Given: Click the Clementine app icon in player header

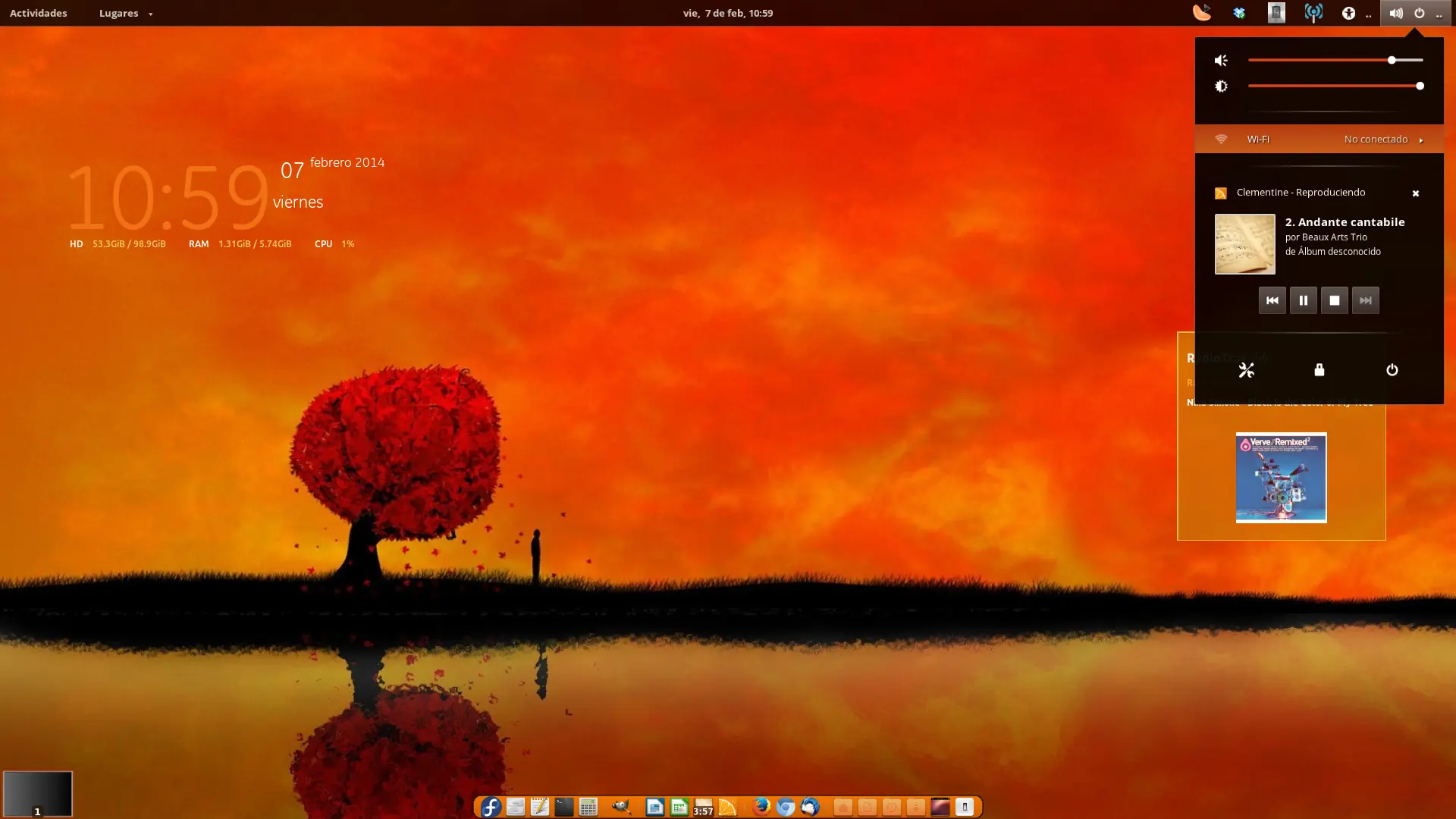Looking at the screenshot, I should (1221, 193).
